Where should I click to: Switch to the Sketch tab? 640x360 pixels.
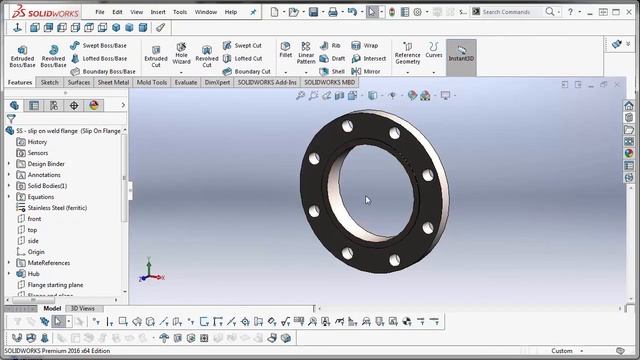click(x=49, y=82)
